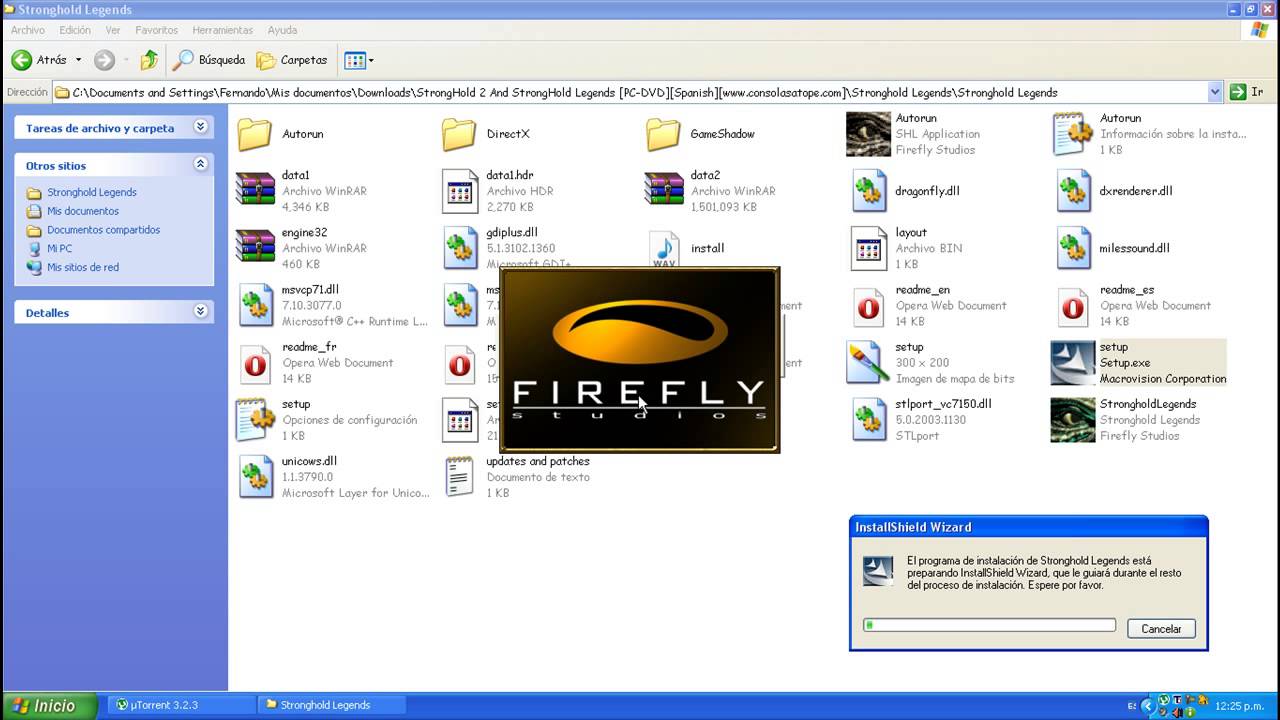Select the dxrenderer.dll file icon
This screenshot has width=1280, height=720.
[1073, 191]
